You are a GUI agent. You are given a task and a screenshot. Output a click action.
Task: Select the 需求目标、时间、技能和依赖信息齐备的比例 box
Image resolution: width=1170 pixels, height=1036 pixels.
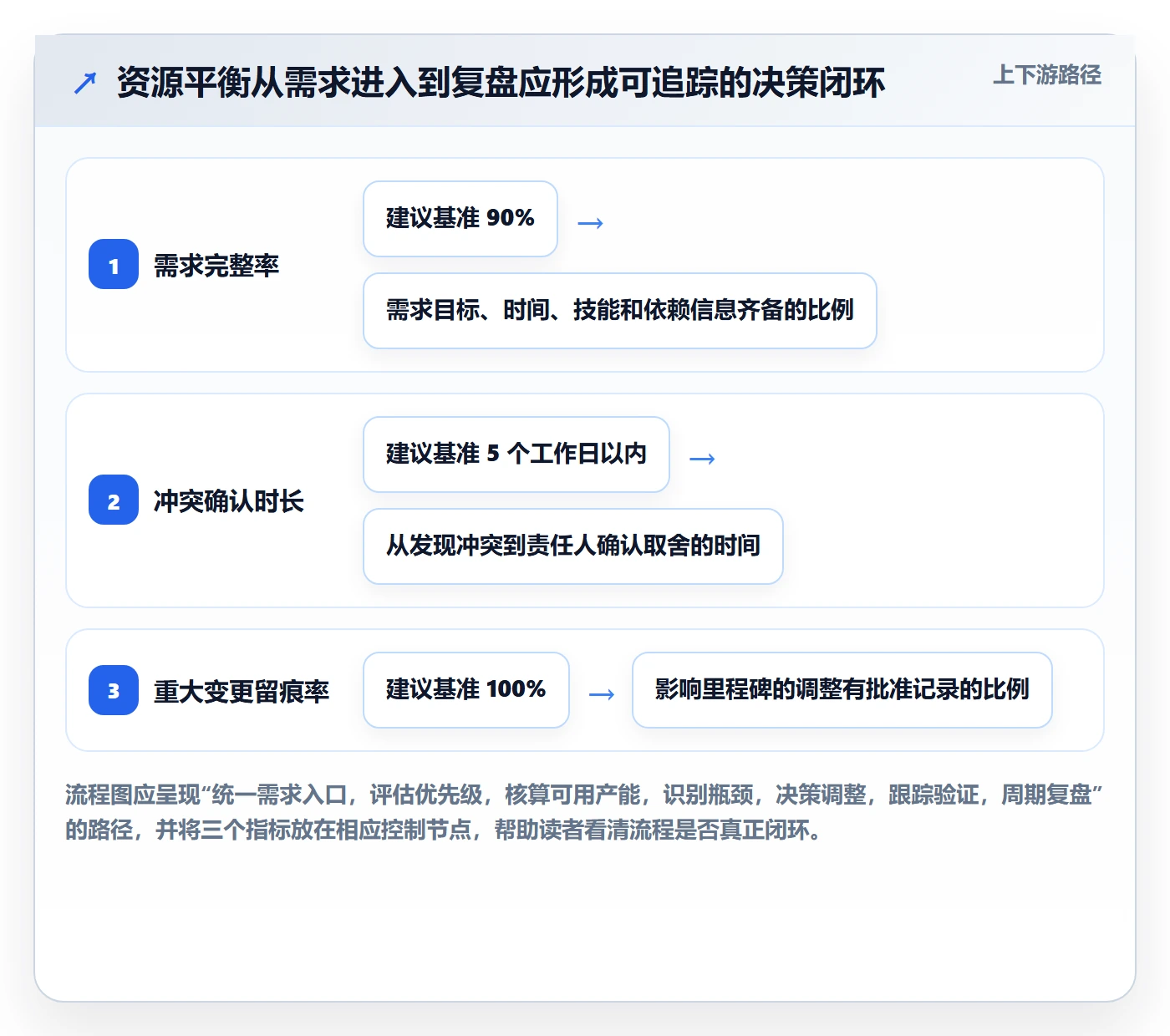tap(620, 311)
